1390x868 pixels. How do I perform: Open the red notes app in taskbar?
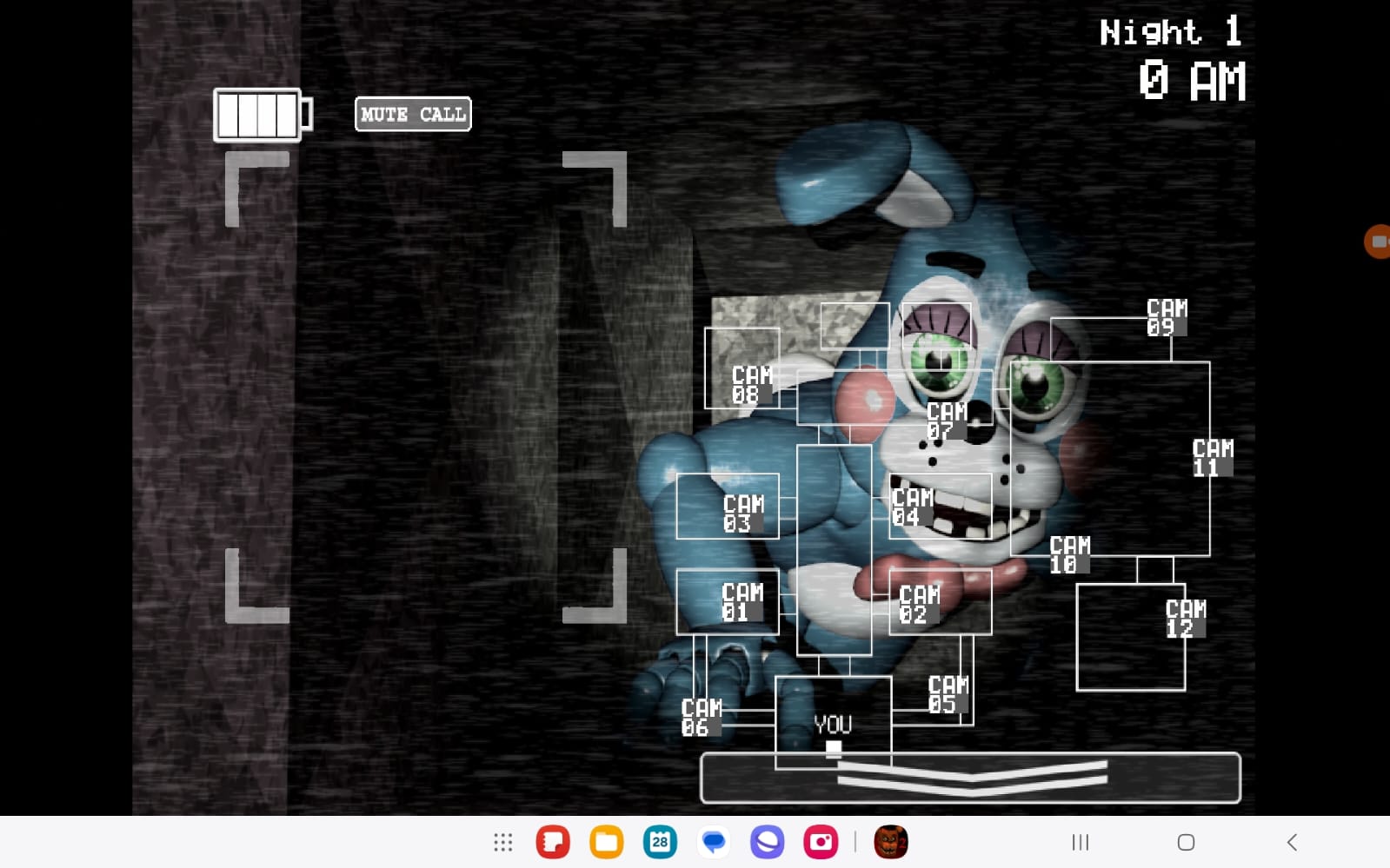pos(553,842)
